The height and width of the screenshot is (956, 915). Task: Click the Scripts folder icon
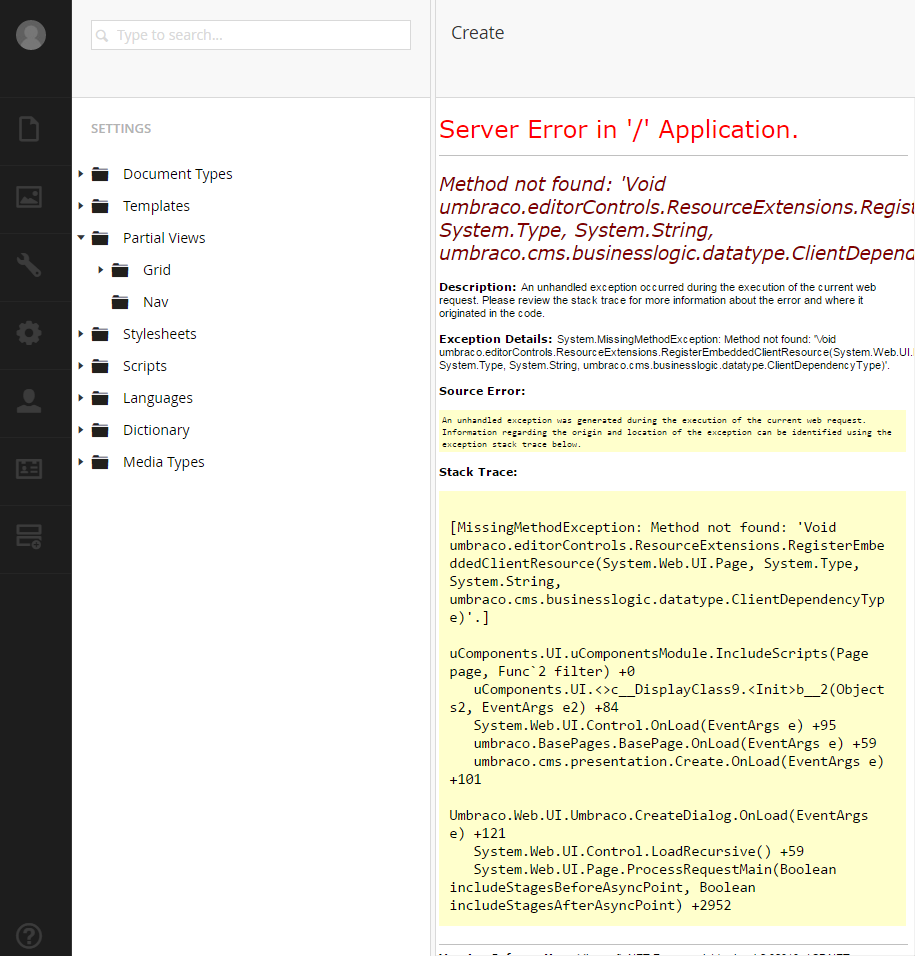point(100,366)
